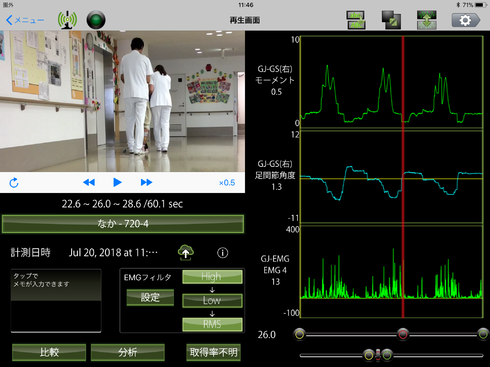Click the right green range handle on timeline
490x367 pixels.
(x=483, y=334)
